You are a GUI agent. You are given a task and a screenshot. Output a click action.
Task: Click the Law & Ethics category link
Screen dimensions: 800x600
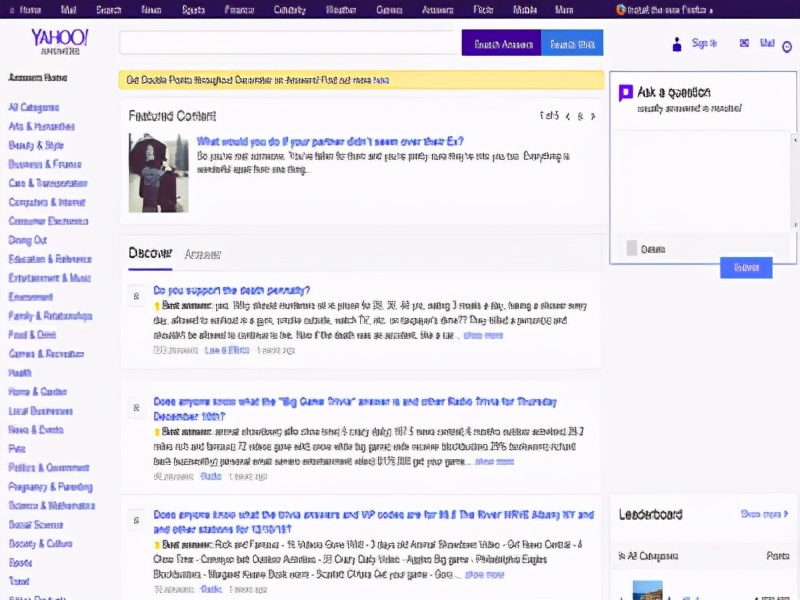[x=227, y=350]
